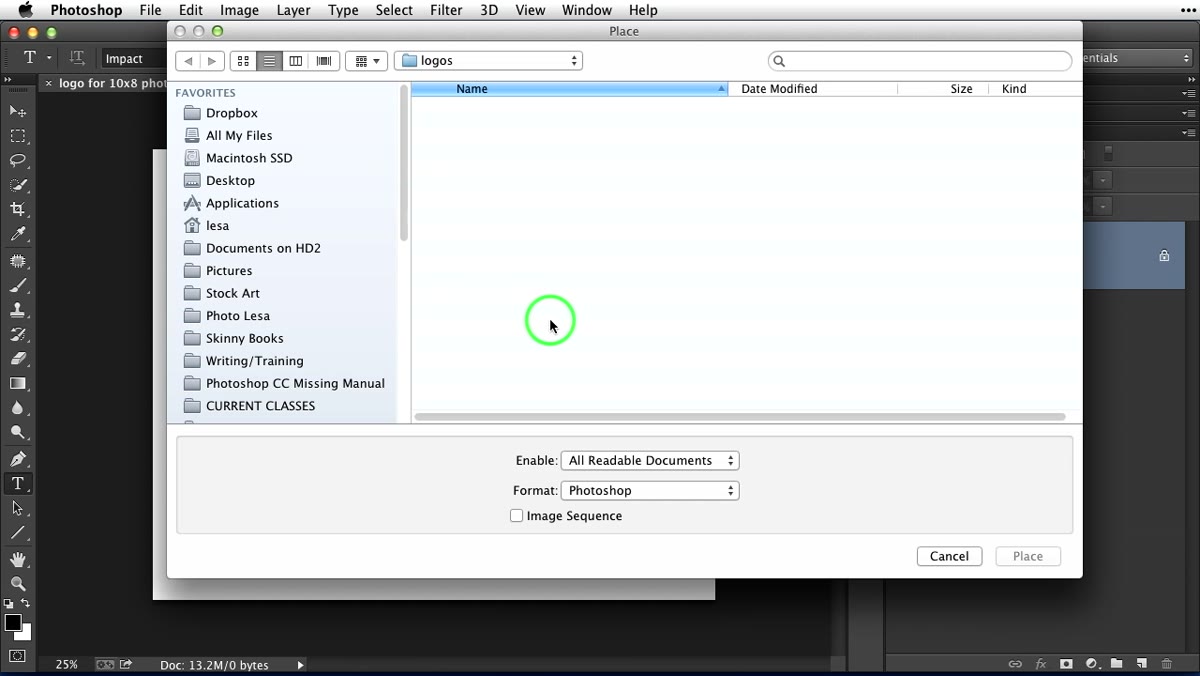Click the delete layer trash icon

click(x=1167, y=664)
